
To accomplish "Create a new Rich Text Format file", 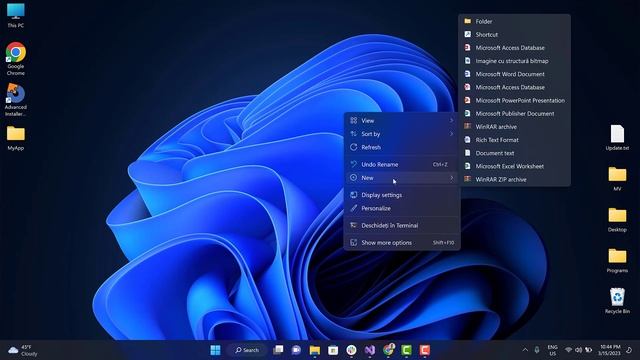I will coord(514,140).
